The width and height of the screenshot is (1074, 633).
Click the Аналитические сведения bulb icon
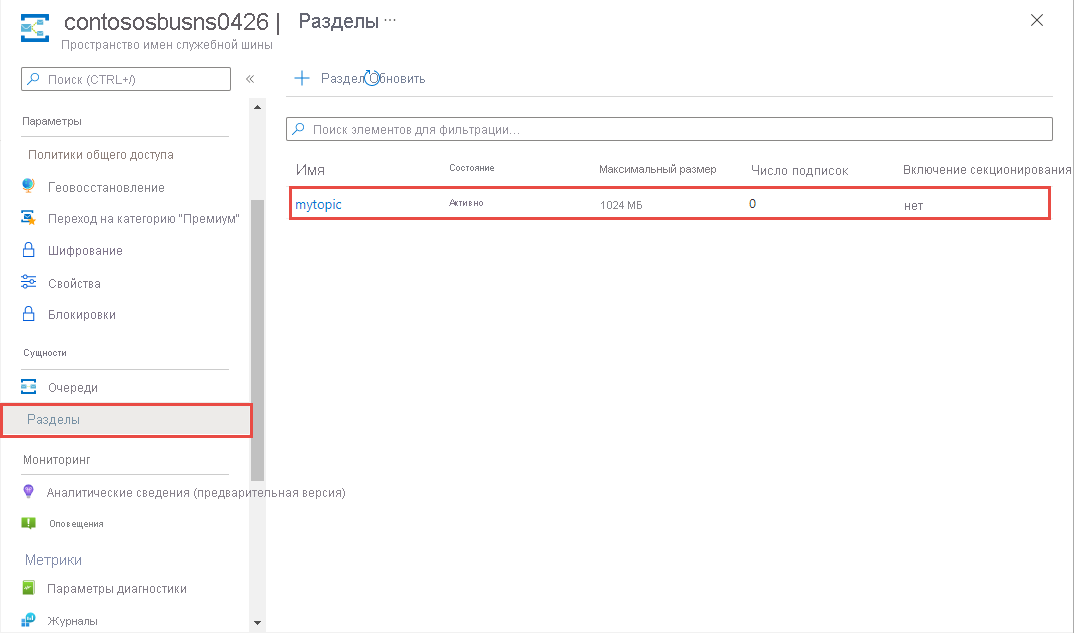[28, 491]
